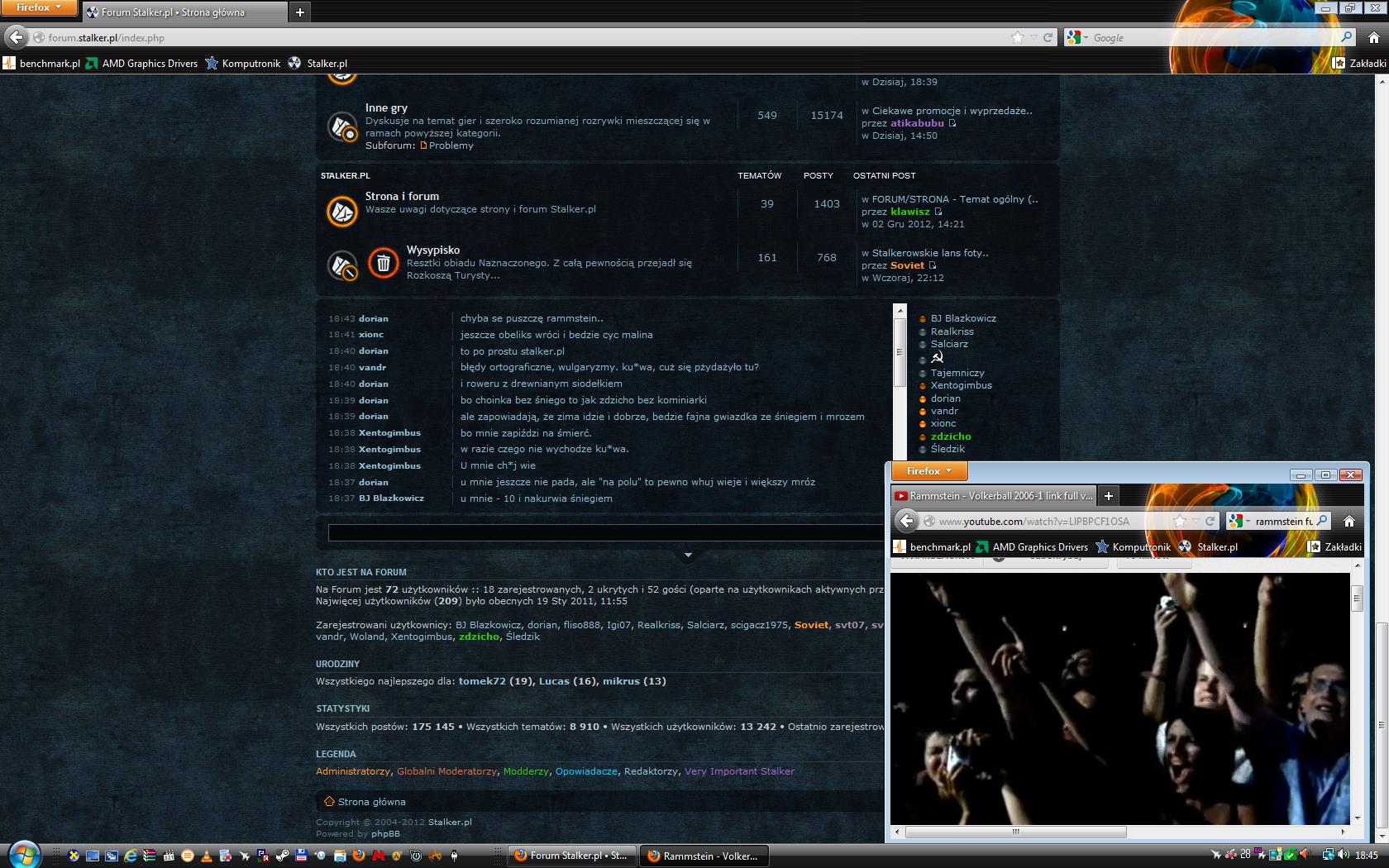Open new tab in YouTube window
This screenshot has height=868, width=1389.
[1109, 496]
